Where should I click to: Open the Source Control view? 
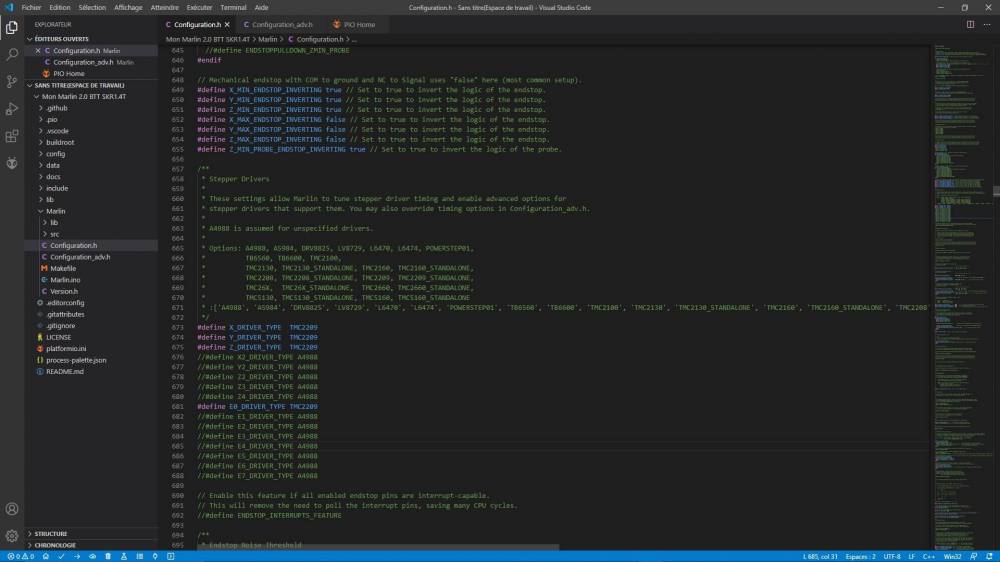[11, 82]
